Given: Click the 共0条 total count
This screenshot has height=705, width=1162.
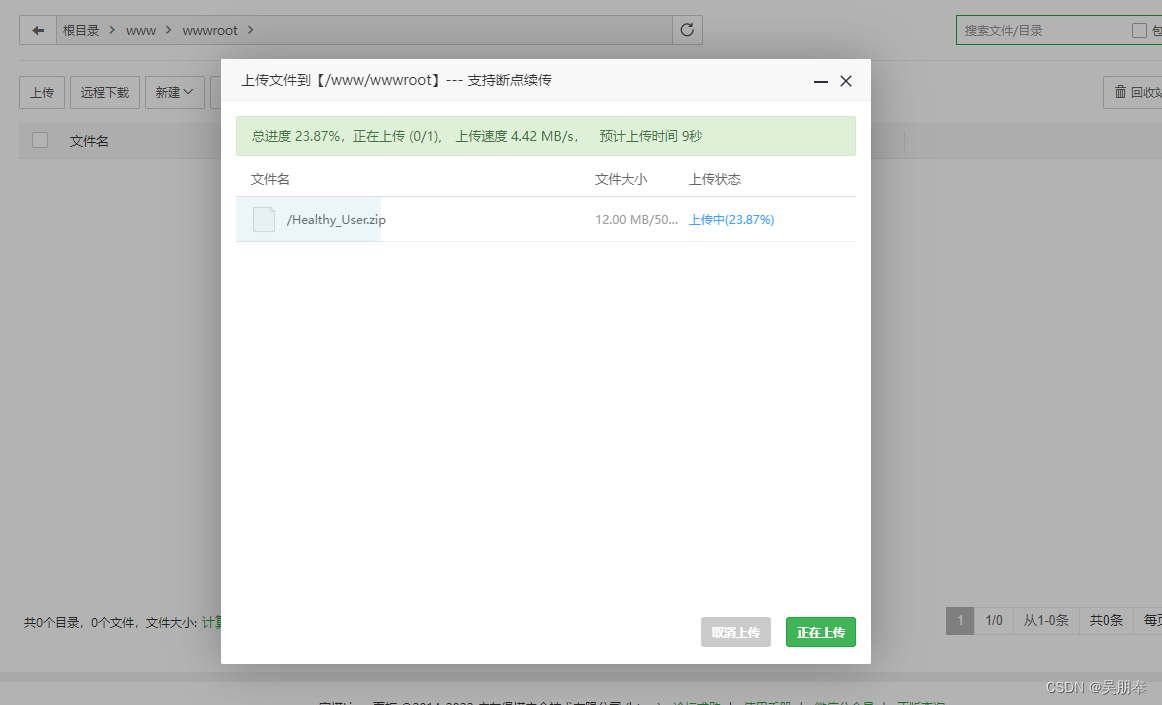Looking at the screenshot, I should (x=1106, y=620).
